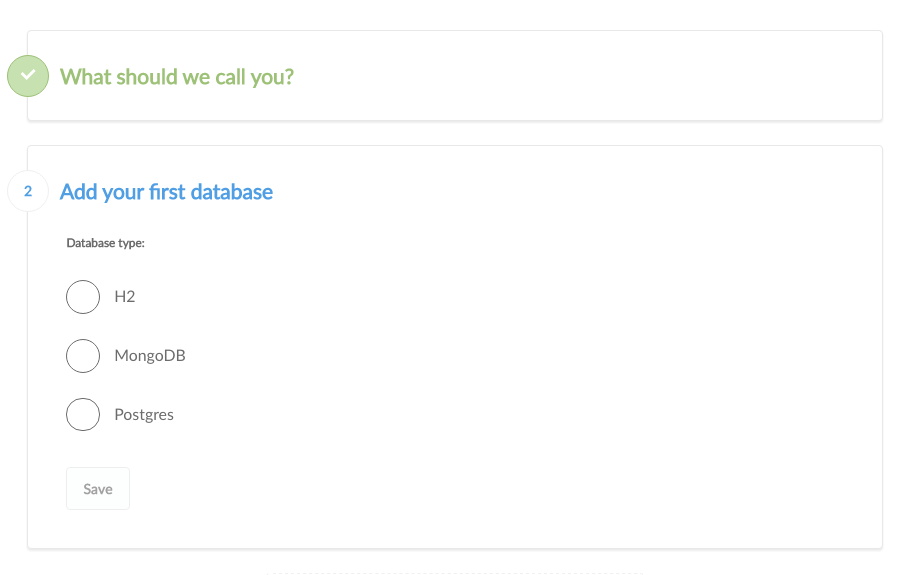Click the step 2 number circle

point(28,191)
